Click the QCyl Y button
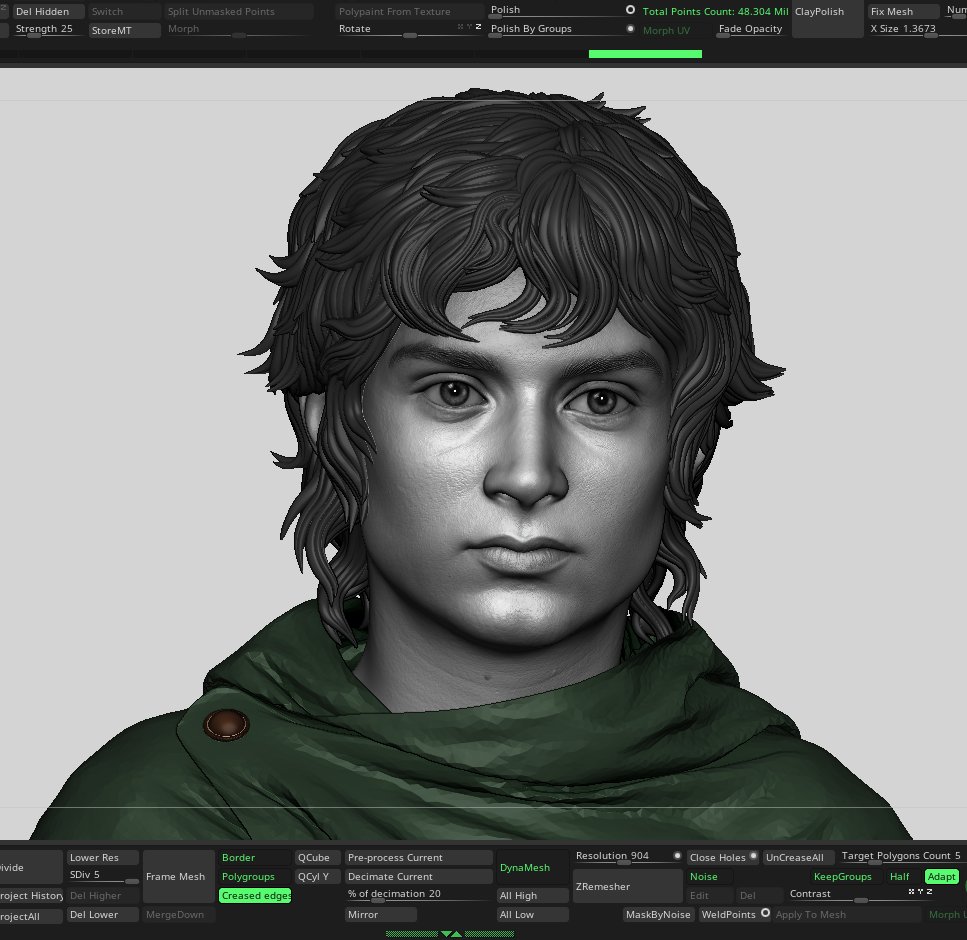Image resolution: width=967 pixels, height=940 pixels. pyautogui.click(x=317, y=876)
